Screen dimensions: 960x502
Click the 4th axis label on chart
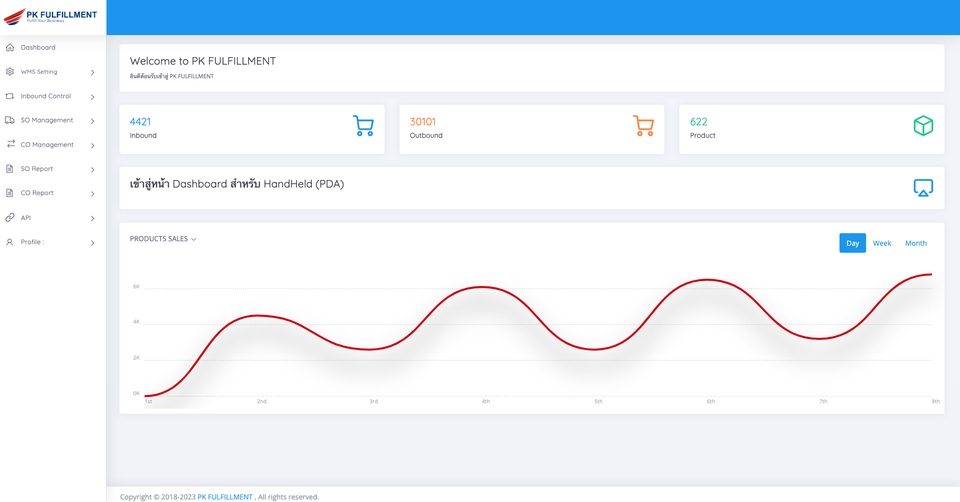(x=486, y=402)
